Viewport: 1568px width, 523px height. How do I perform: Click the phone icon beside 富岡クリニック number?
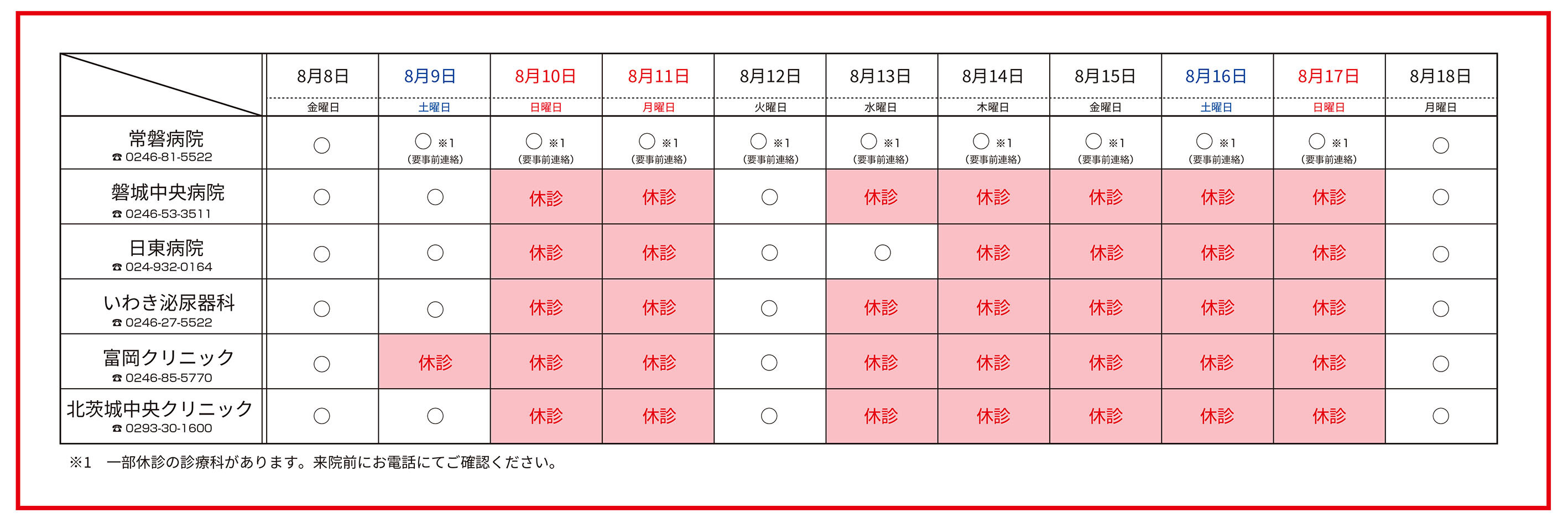coord(117,378)
